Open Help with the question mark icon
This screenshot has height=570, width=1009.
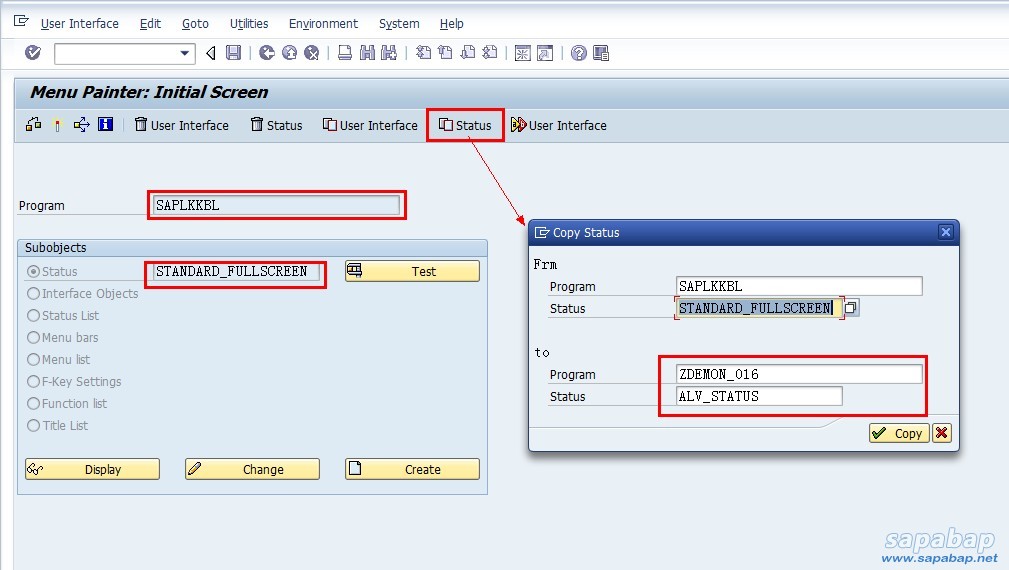coord(578,53)
